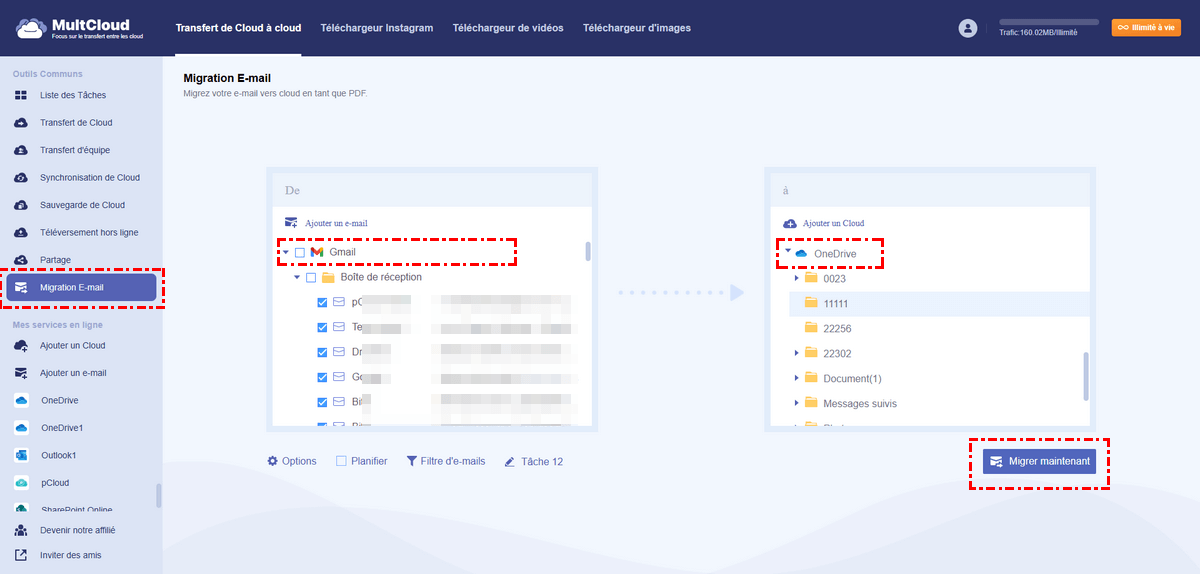
Task: Select the Document(1) folder name
Action: 852,378
